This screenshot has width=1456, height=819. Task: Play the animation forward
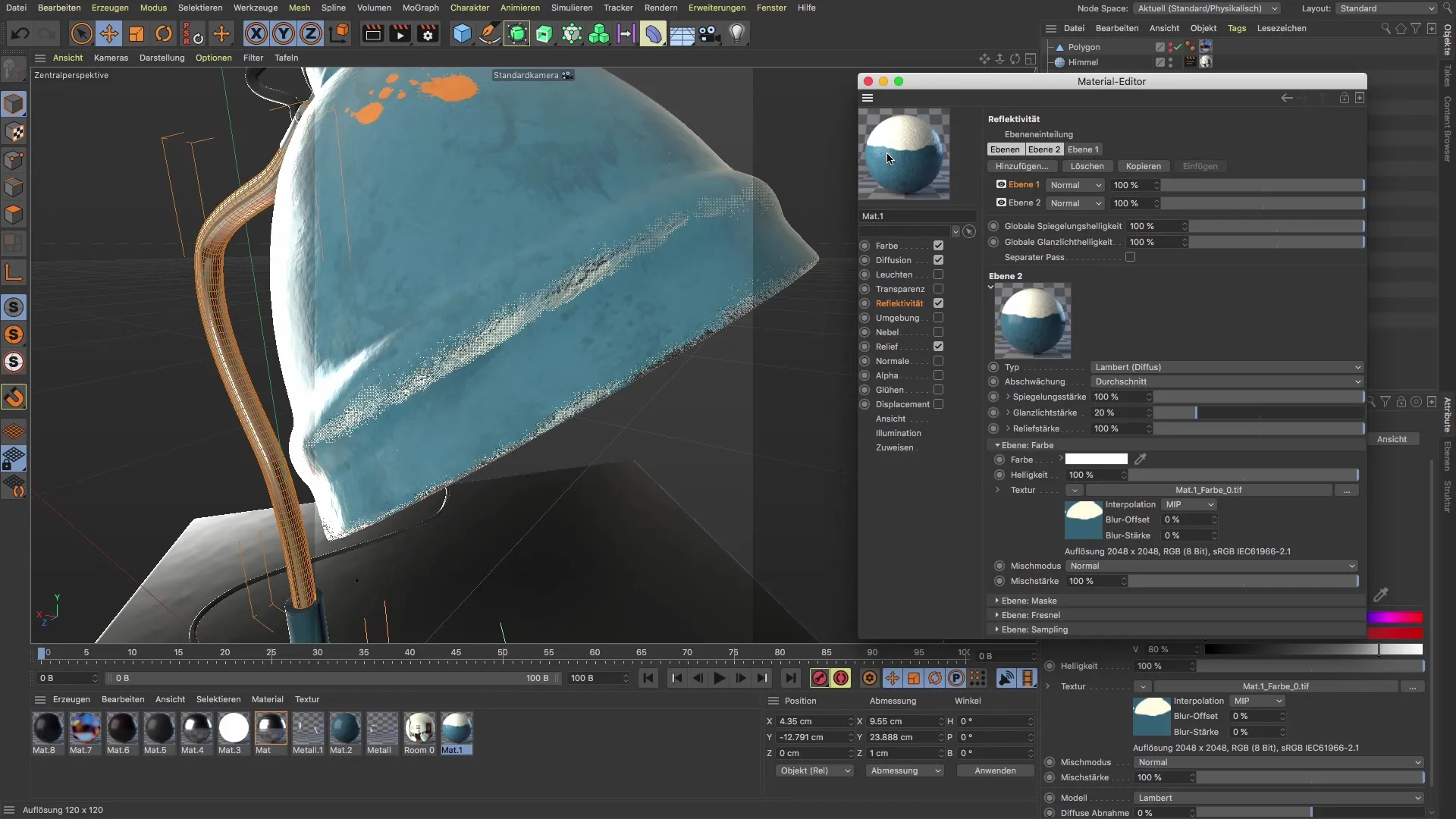tap(720, 678)
